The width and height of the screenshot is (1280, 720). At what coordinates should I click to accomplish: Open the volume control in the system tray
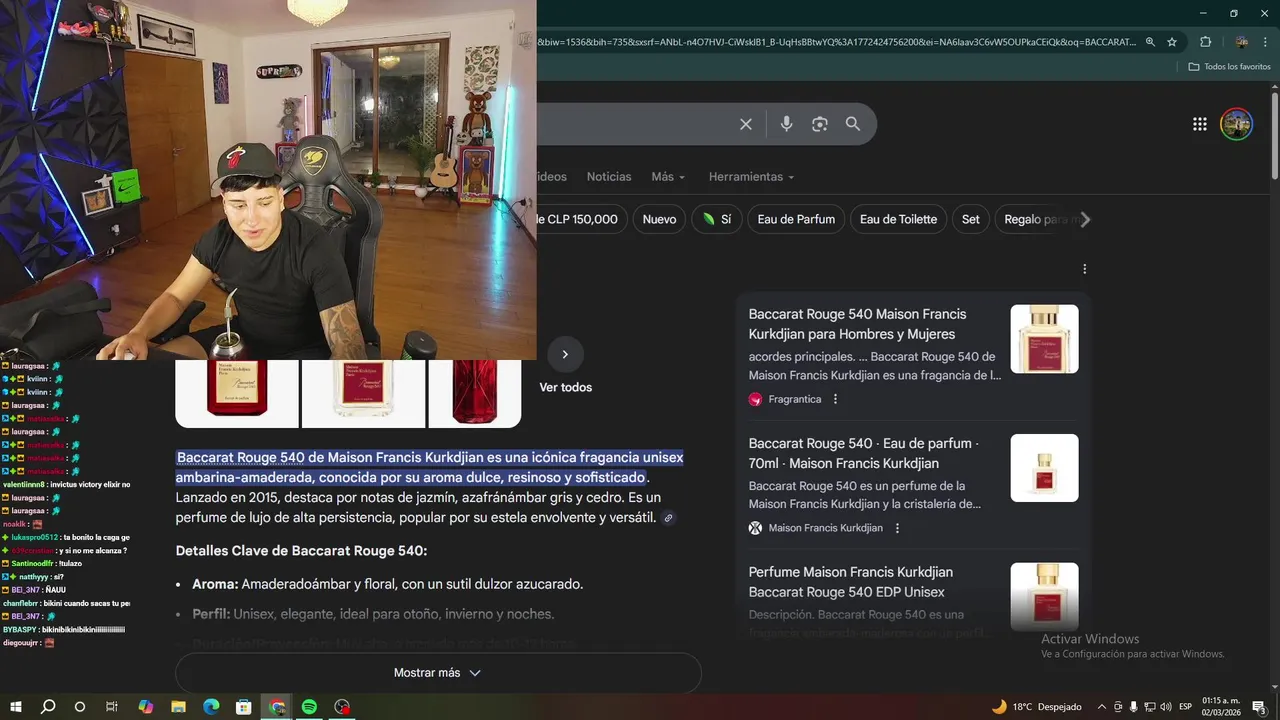pyautogui.click(x=1166, y=707)
